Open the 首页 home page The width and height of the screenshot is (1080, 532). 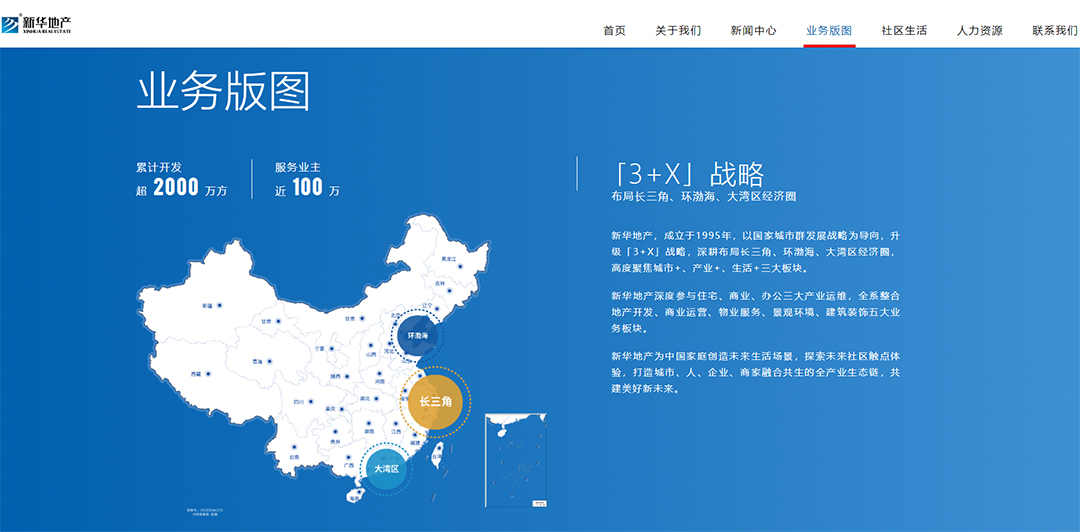(x=614, y=31)
